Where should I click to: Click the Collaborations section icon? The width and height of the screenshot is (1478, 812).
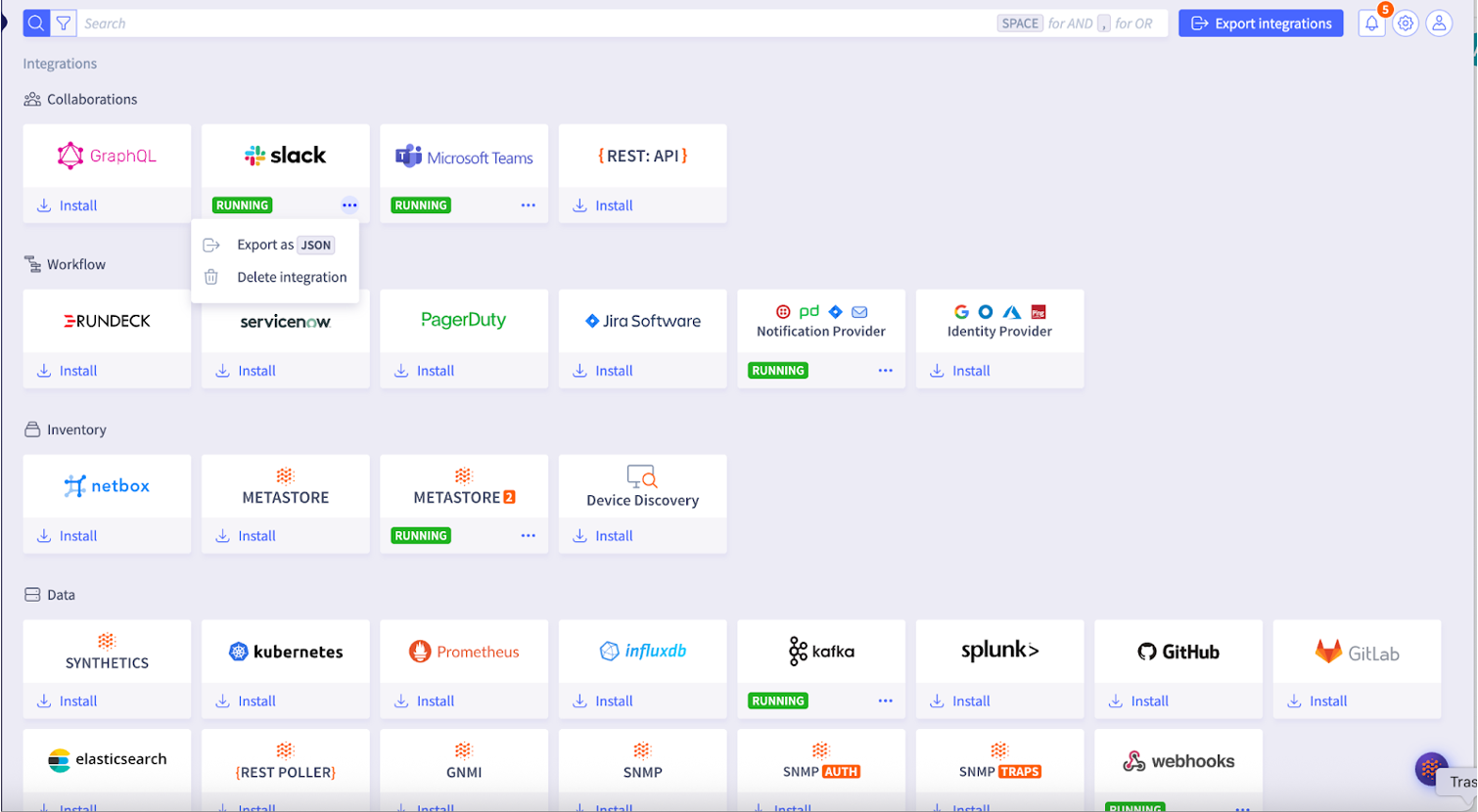(30, 99)
